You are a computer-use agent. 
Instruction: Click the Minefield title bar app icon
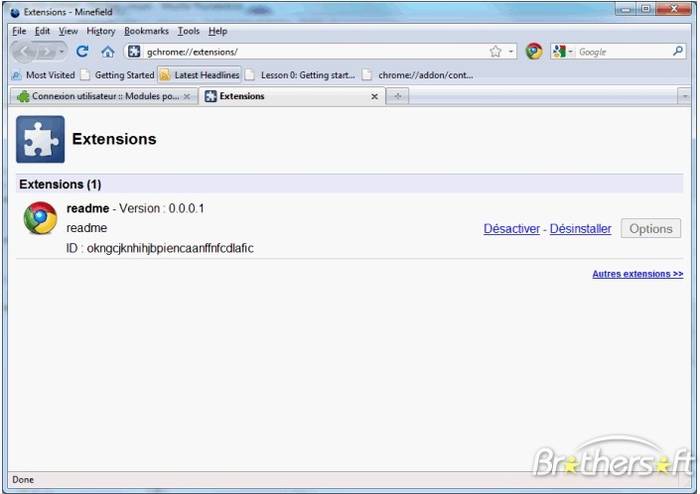[x=15, y=12]
